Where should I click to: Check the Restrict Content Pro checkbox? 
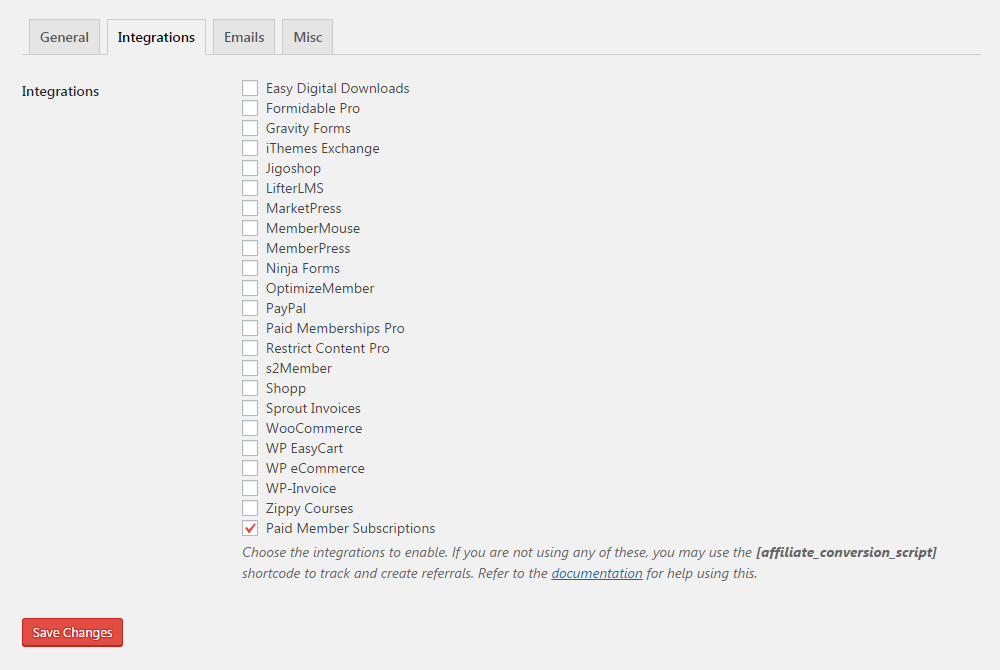point(250,347)
